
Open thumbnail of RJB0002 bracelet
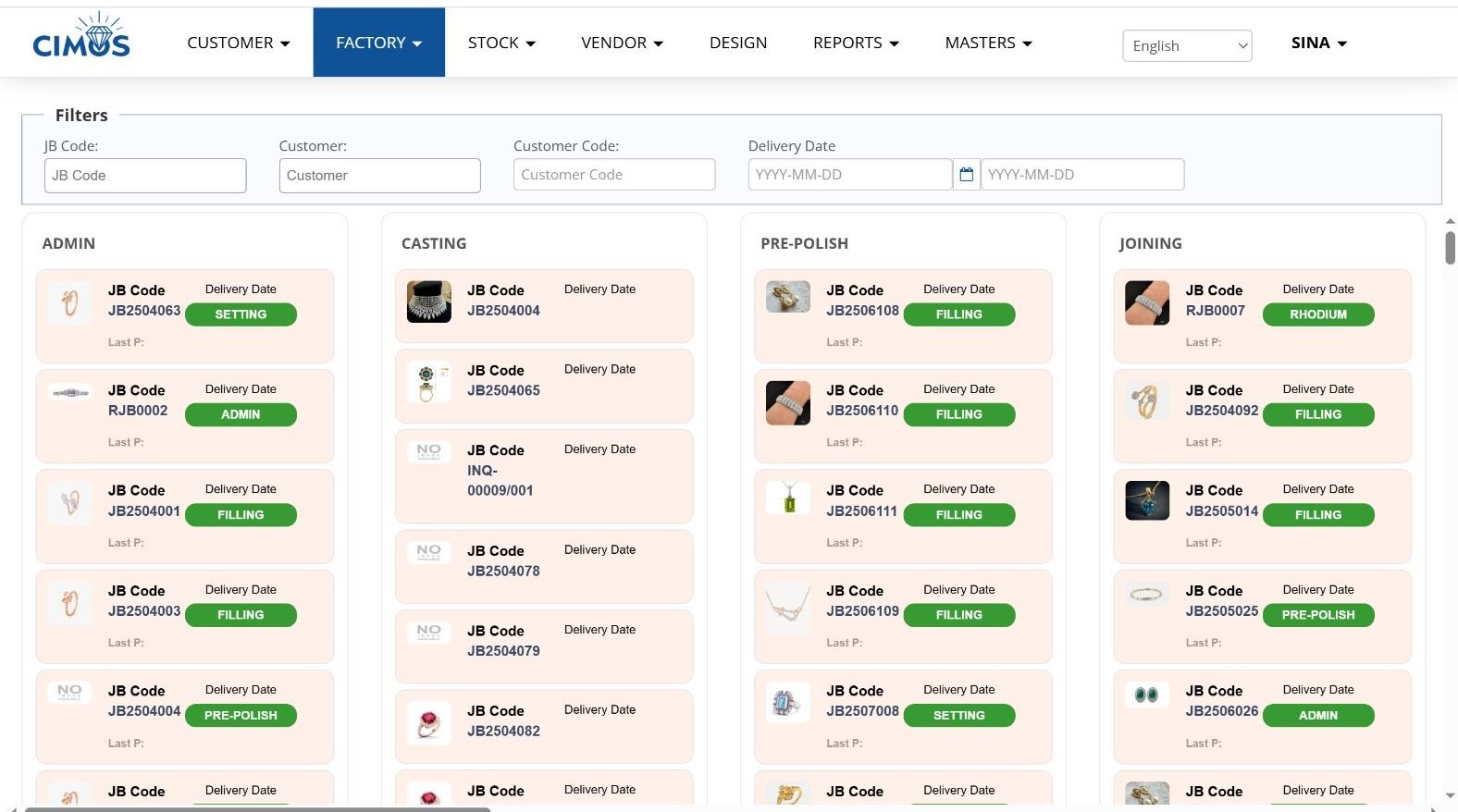69,393
